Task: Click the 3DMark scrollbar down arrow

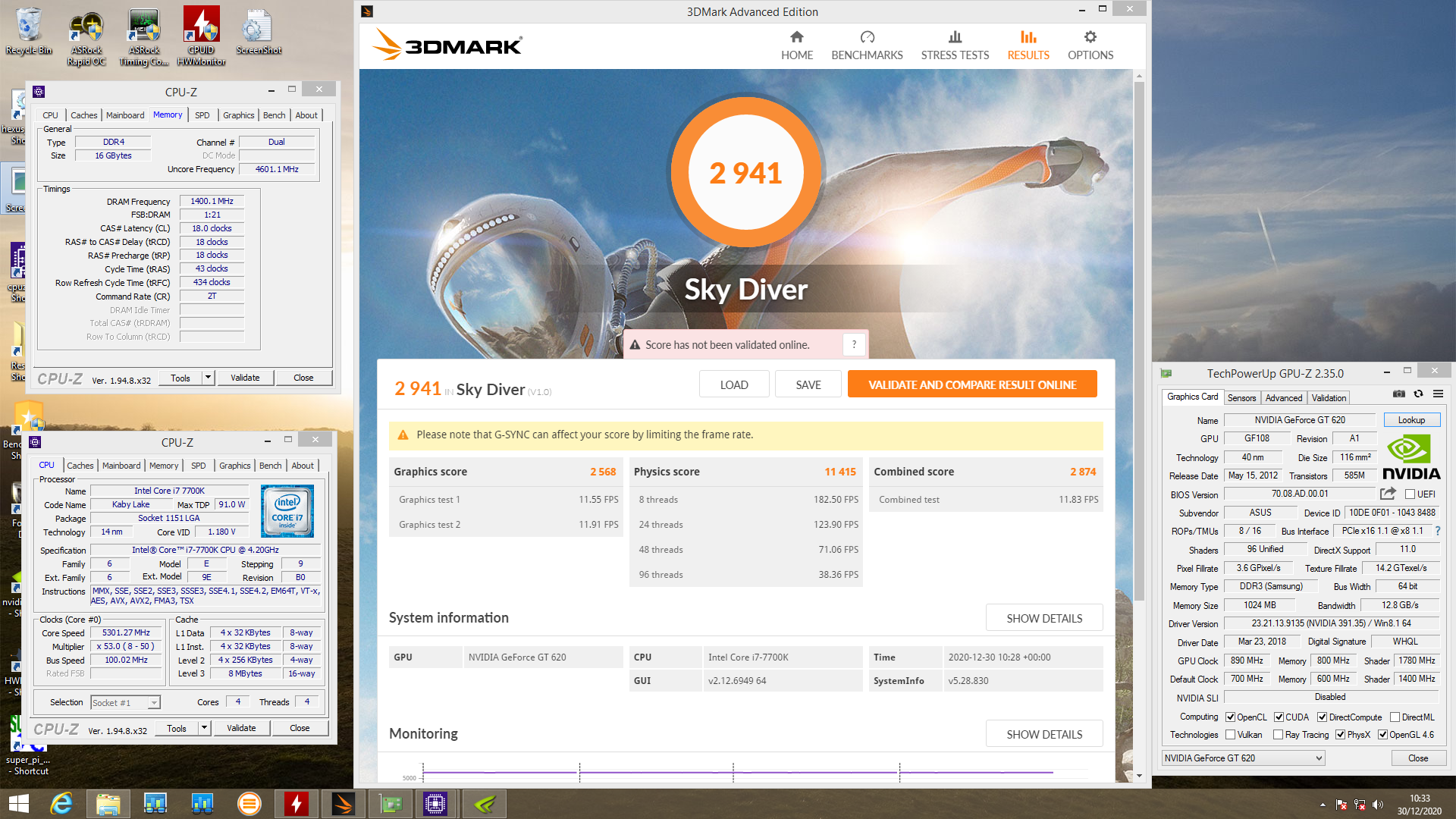Action: [1139, 776]
